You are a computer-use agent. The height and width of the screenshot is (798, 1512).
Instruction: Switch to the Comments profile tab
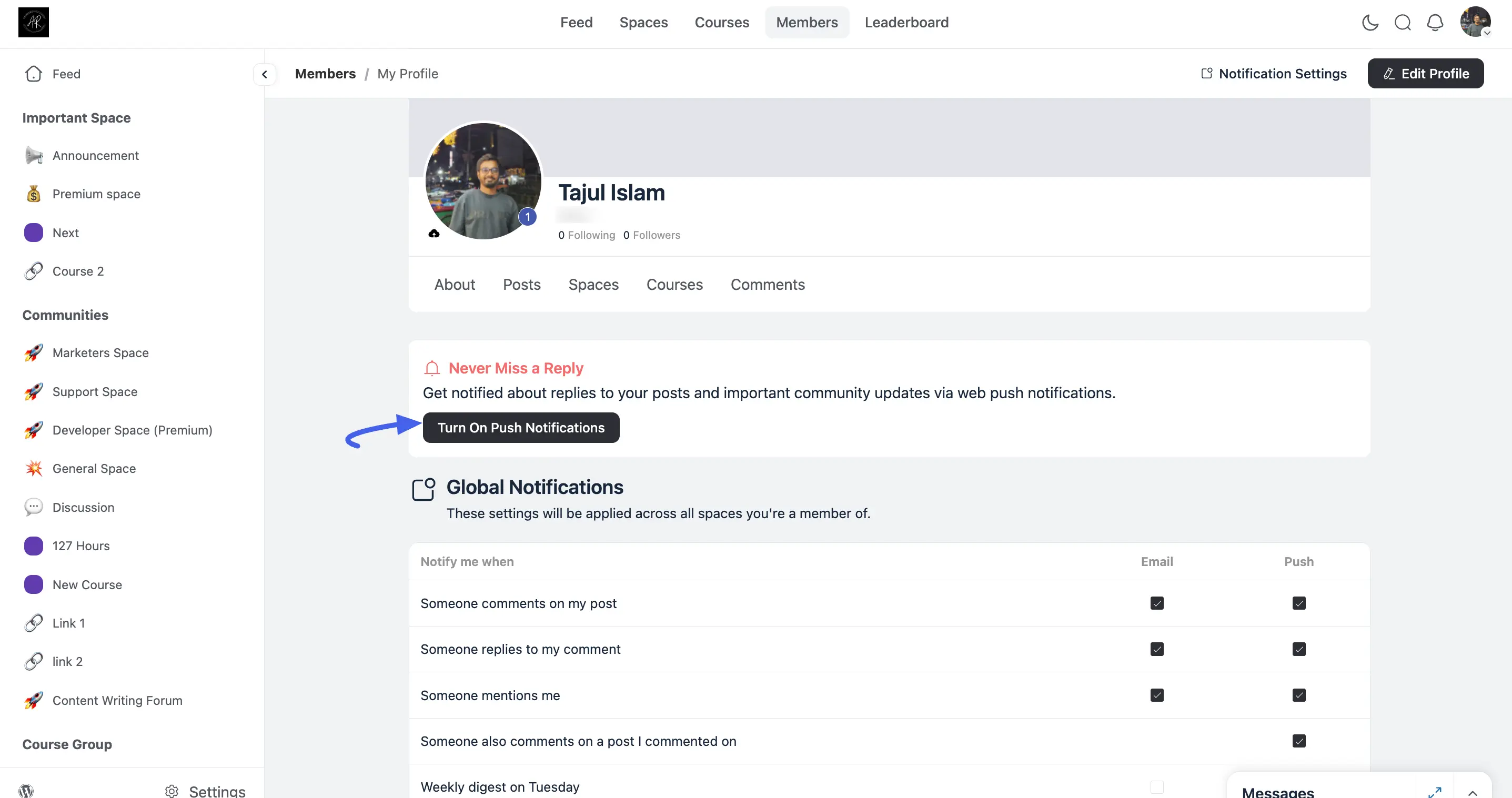pos(767,285)
